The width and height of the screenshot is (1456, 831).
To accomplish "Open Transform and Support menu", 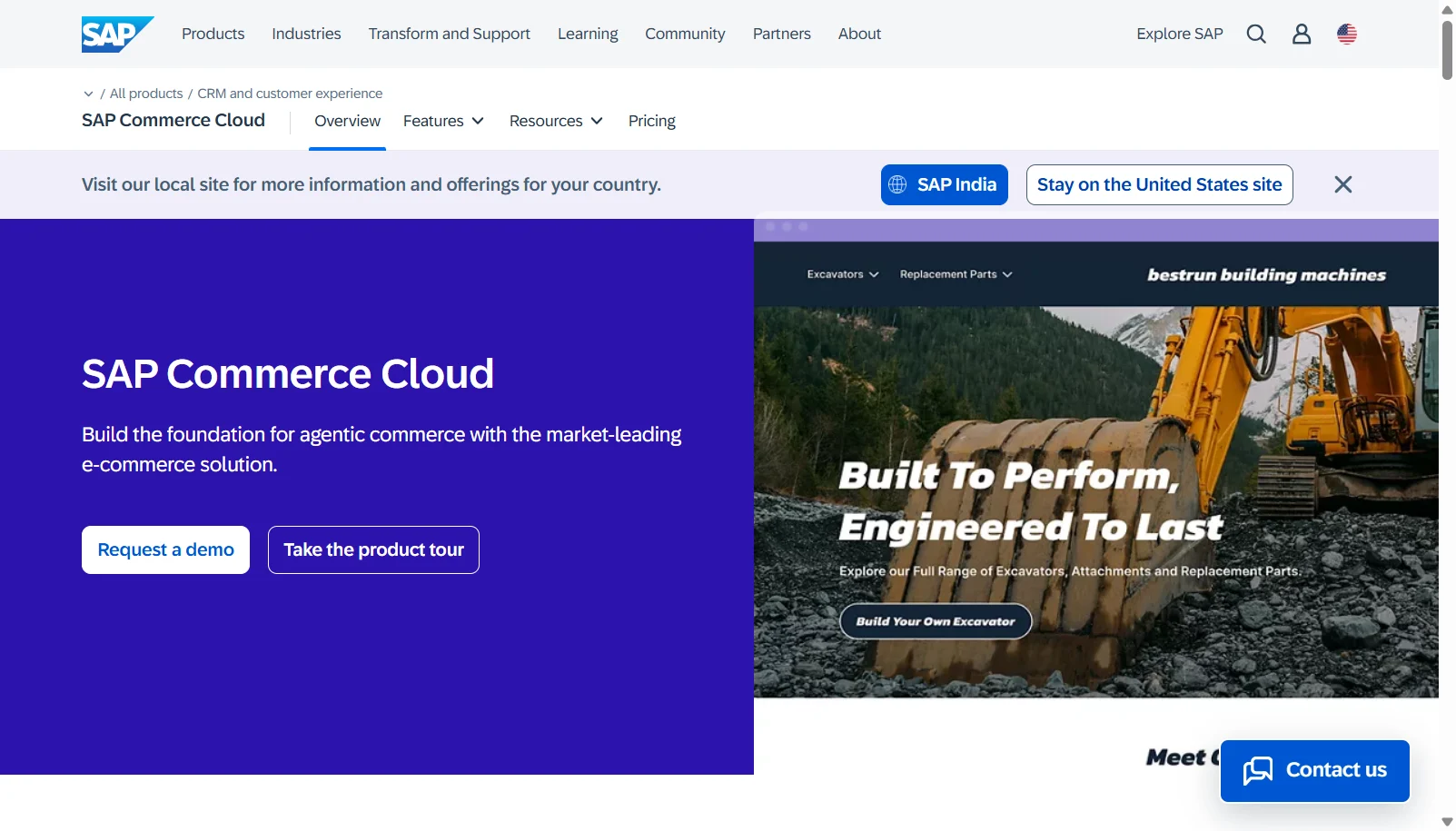I will 449,34.
